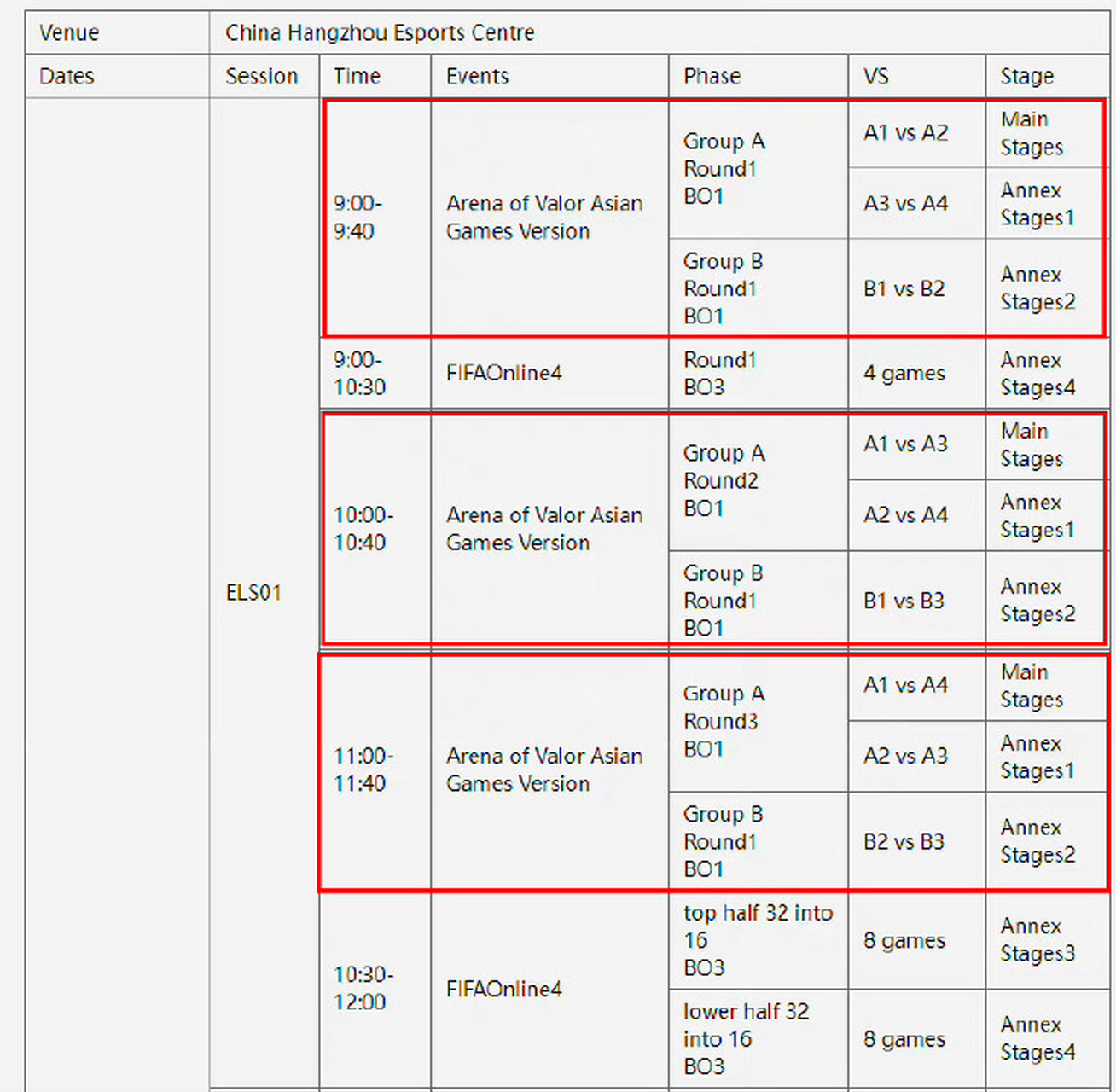Click the "Events" column header
1116x1092 pixels.
549,77
